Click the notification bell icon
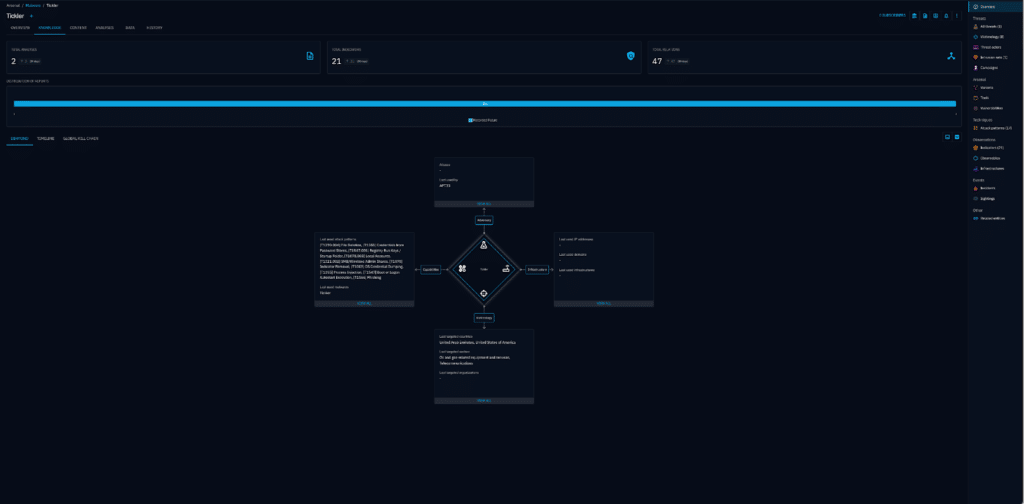Image resolution: width=1024 pixels, height=504 pixels. click(946, 16)
